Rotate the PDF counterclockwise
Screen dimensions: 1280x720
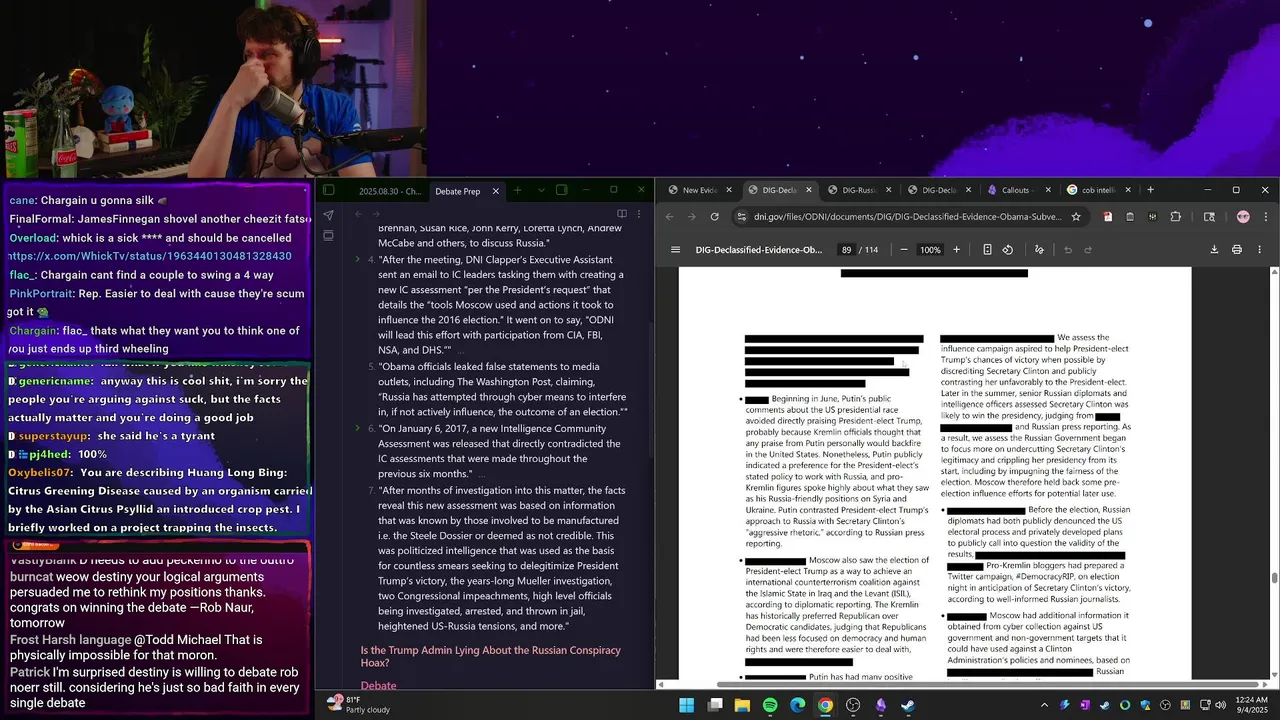pos(1008,250)
